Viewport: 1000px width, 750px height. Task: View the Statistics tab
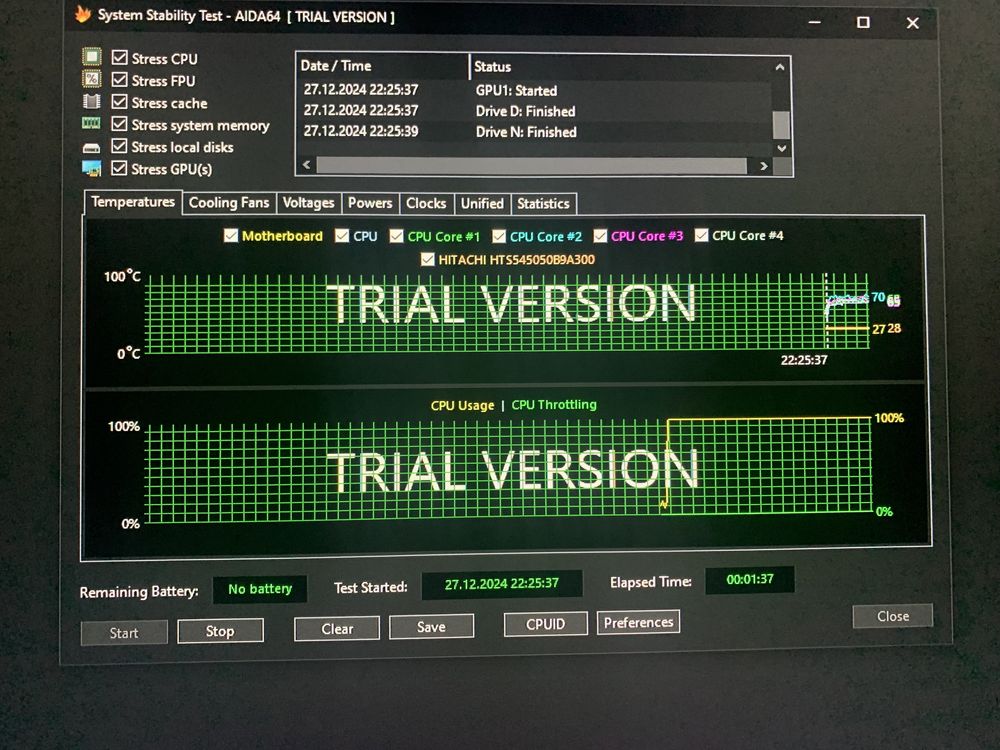[543, 203]
